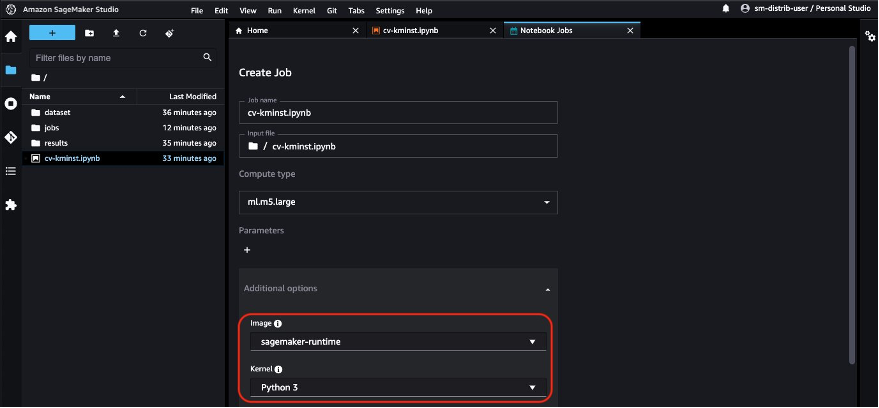Viewport: 879px width, 408px height.
Task: Click the info icon beside Image label
Action: 278,323
